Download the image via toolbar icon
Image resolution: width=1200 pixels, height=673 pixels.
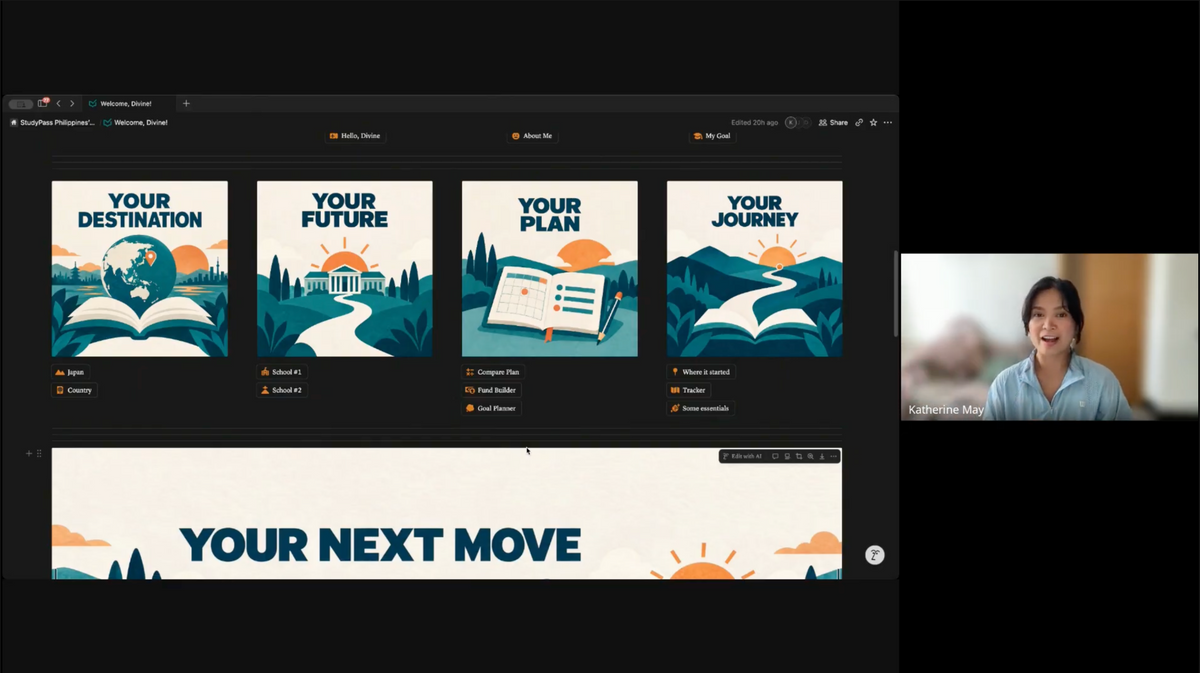pos(822,456)
